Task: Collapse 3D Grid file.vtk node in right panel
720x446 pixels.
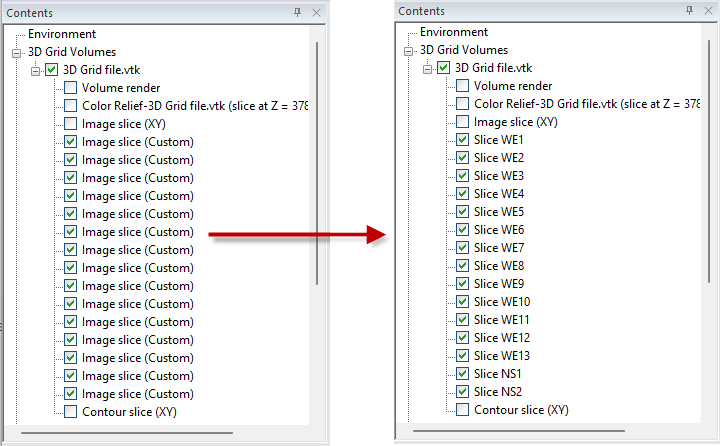Action: pos(427,68)
